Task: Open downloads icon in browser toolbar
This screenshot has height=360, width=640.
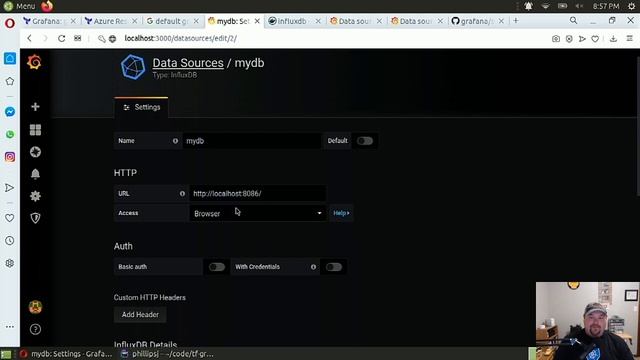Action: [x=613, y=39]
